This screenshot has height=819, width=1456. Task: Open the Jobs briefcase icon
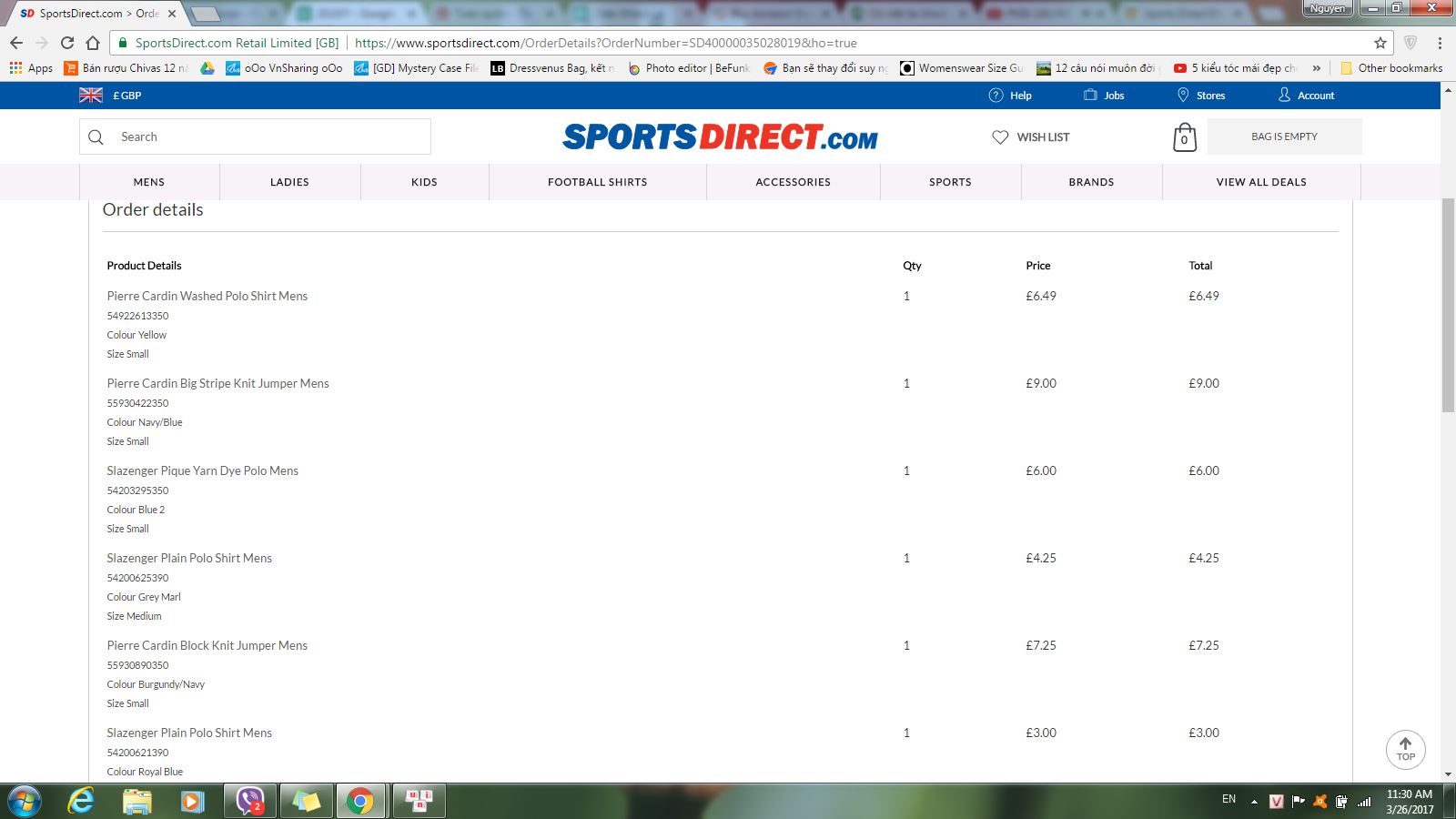pyautogui.click(x=1090, y=96)
